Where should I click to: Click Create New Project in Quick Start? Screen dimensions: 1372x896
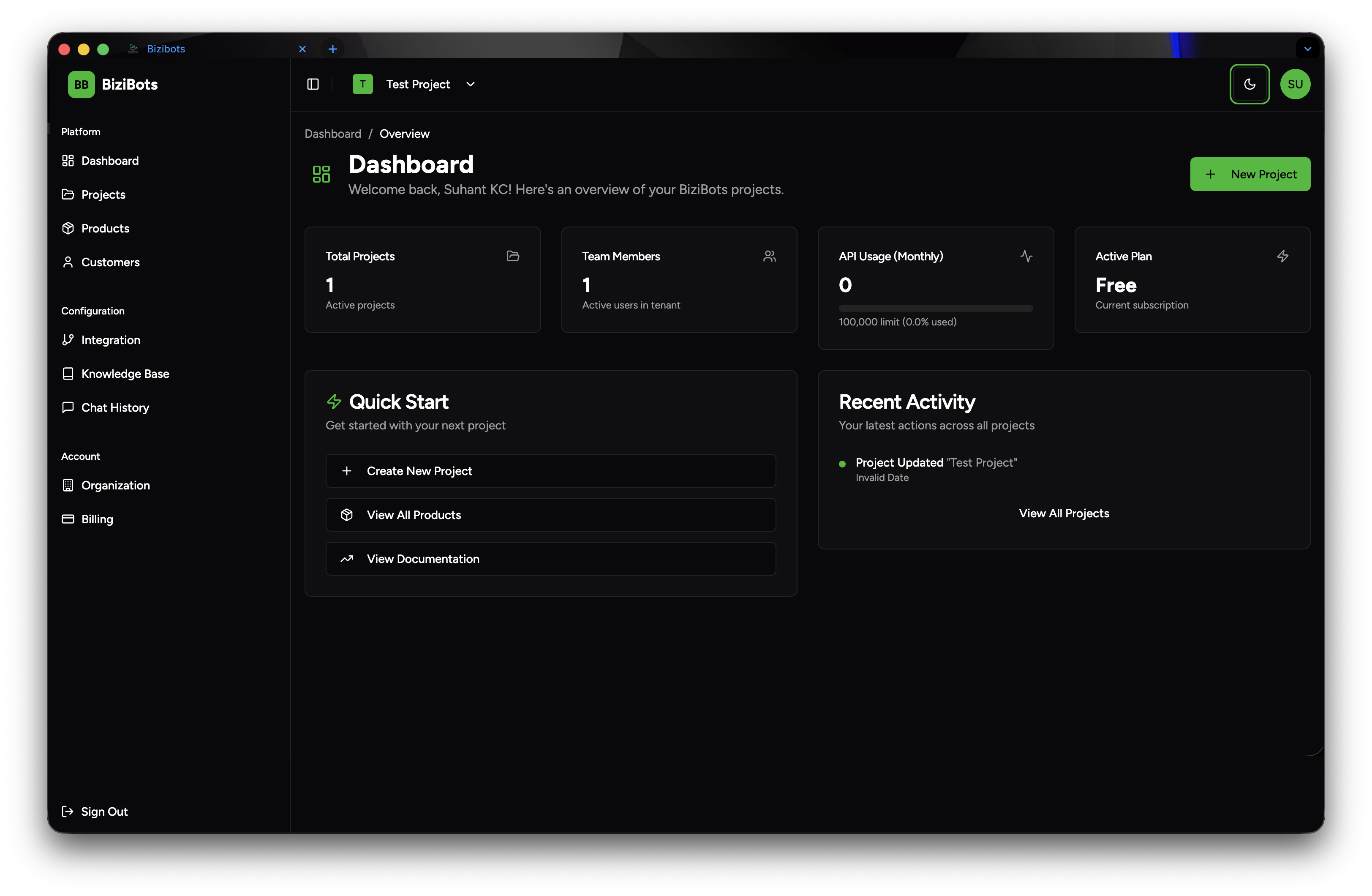click(x=550, y=471)
